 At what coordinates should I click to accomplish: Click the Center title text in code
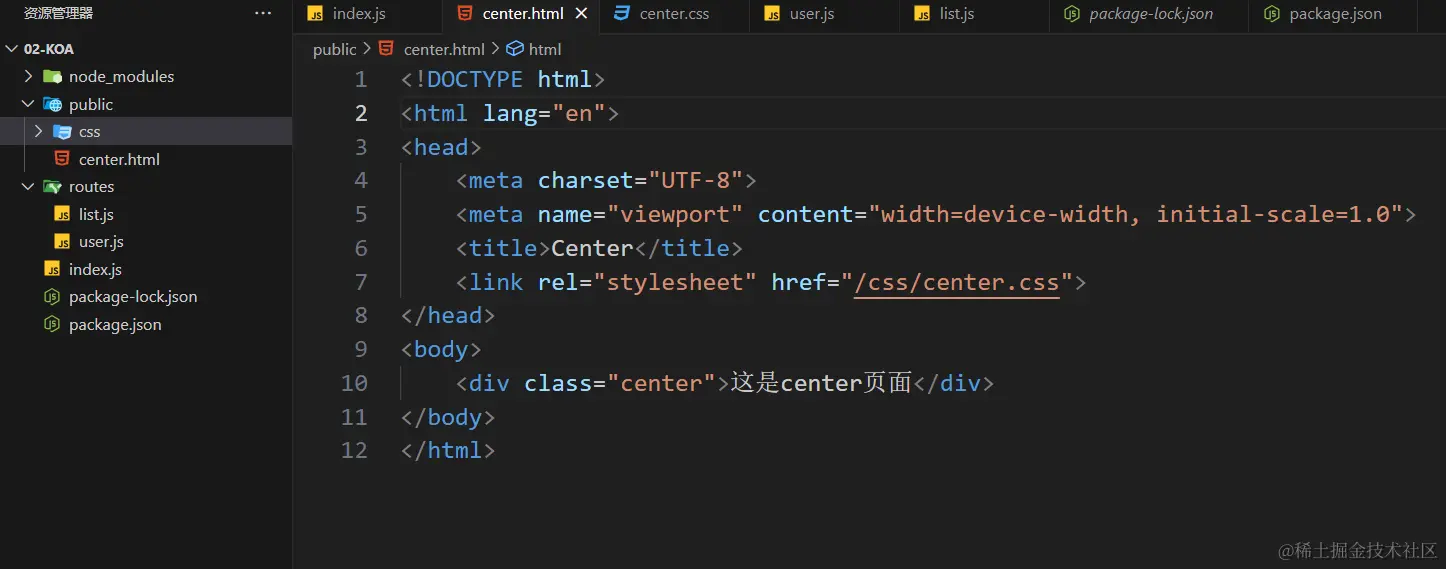pyautogui.click(x=593, y=248)
